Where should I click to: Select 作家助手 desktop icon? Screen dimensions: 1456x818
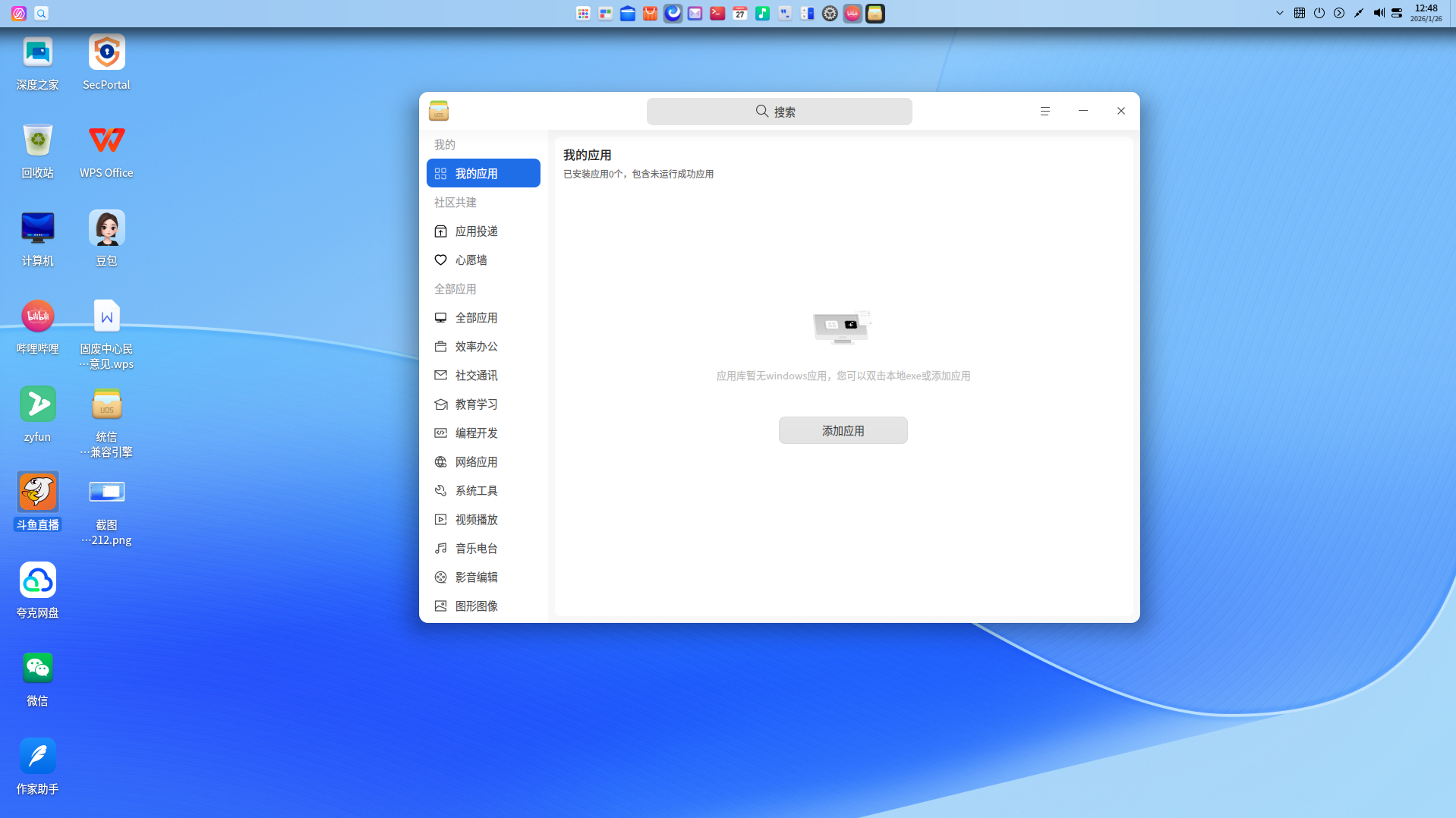[x=37, y=767]
